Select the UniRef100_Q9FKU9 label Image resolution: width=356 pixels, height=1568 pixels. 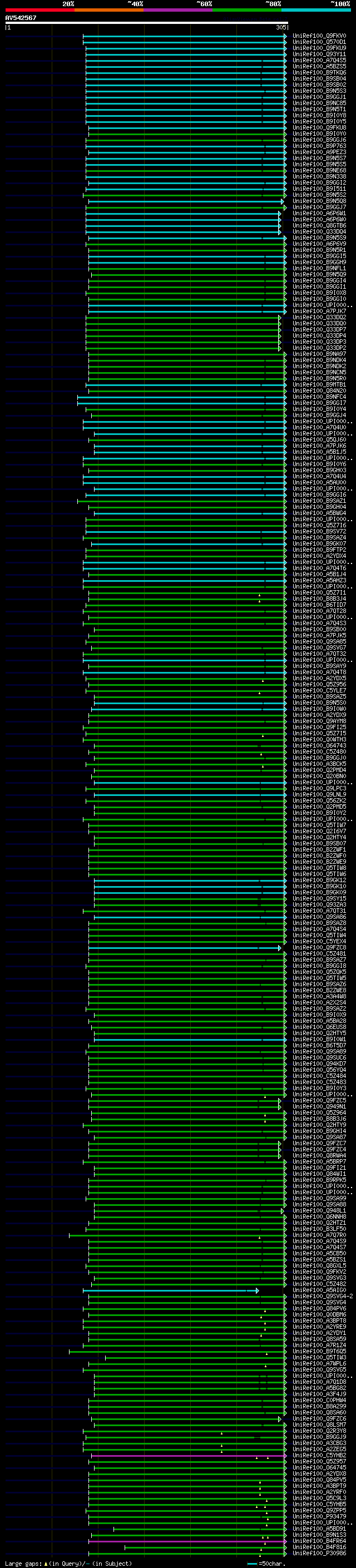tap(319, 48)
